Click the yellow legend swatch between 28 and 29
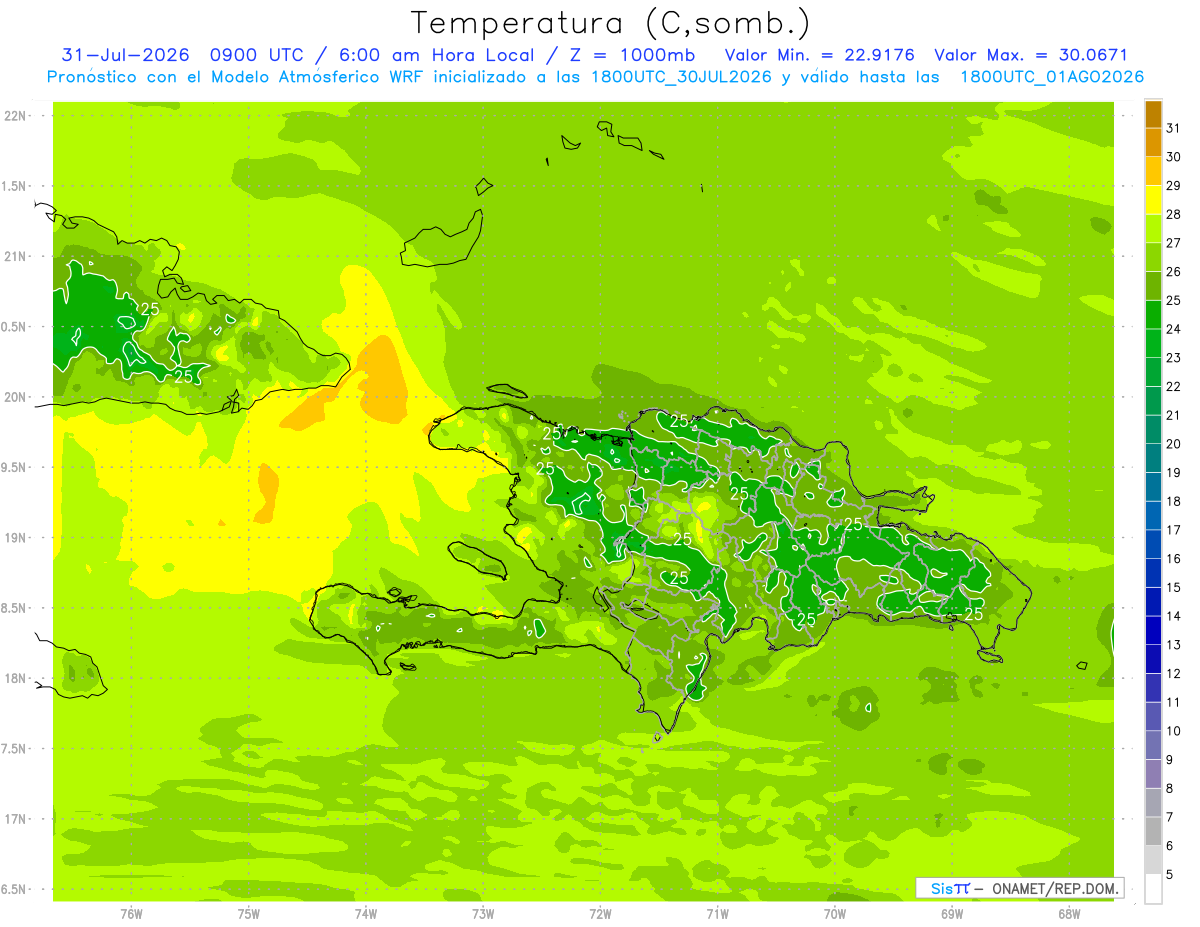 coord(1153,200)
